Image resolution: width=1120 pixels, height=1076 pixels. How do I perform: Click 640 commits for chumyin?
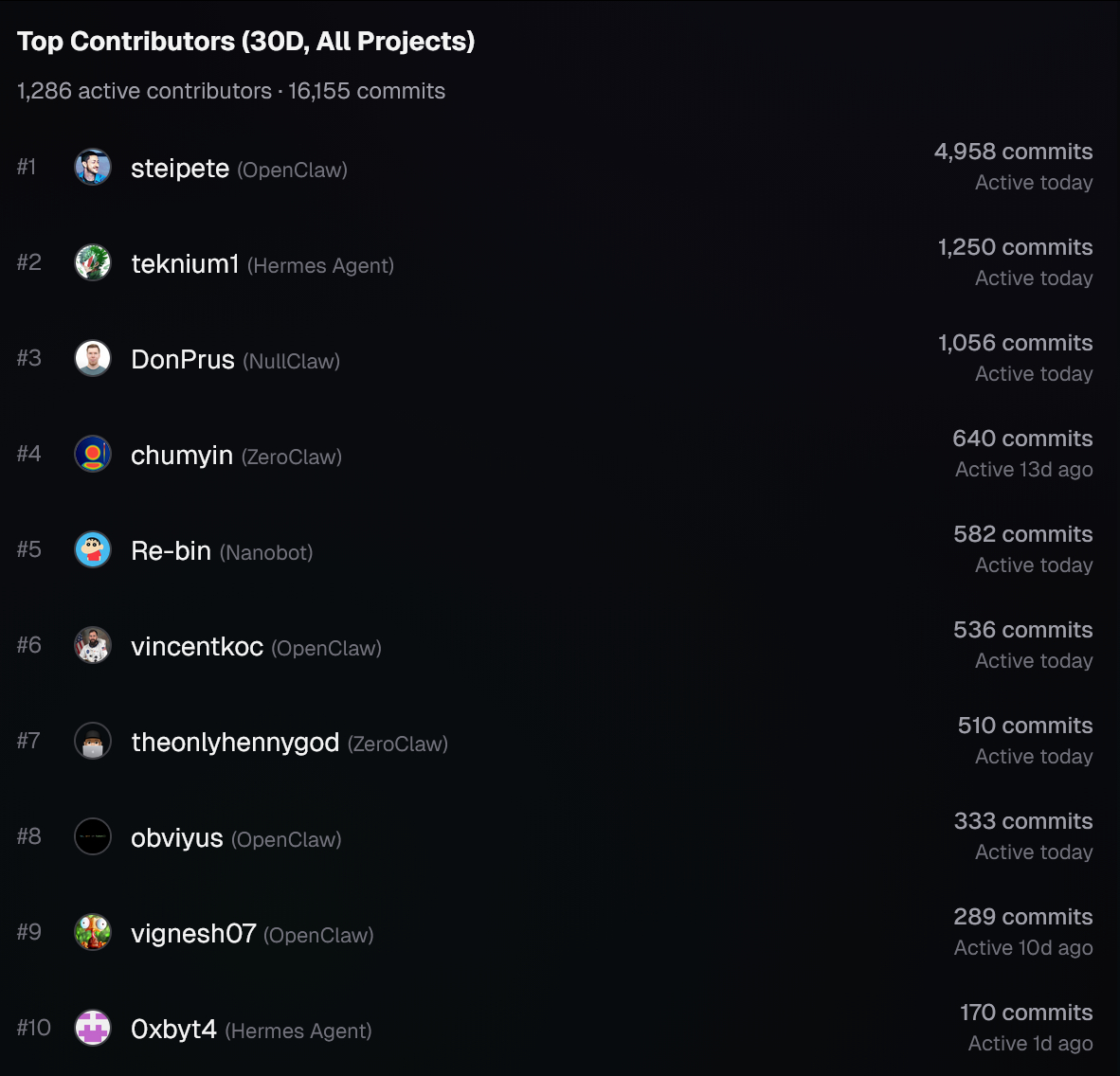(1022, 439)
